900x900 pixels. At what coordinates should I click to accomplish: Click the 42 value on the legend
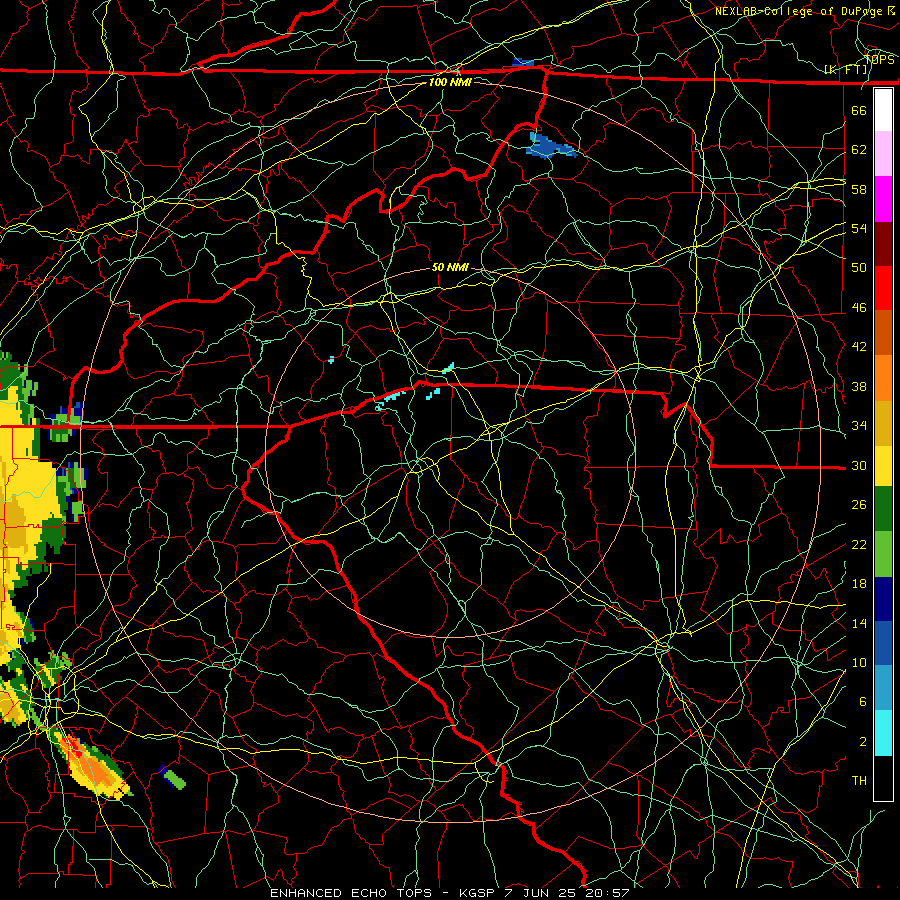(x=859, y=346)
